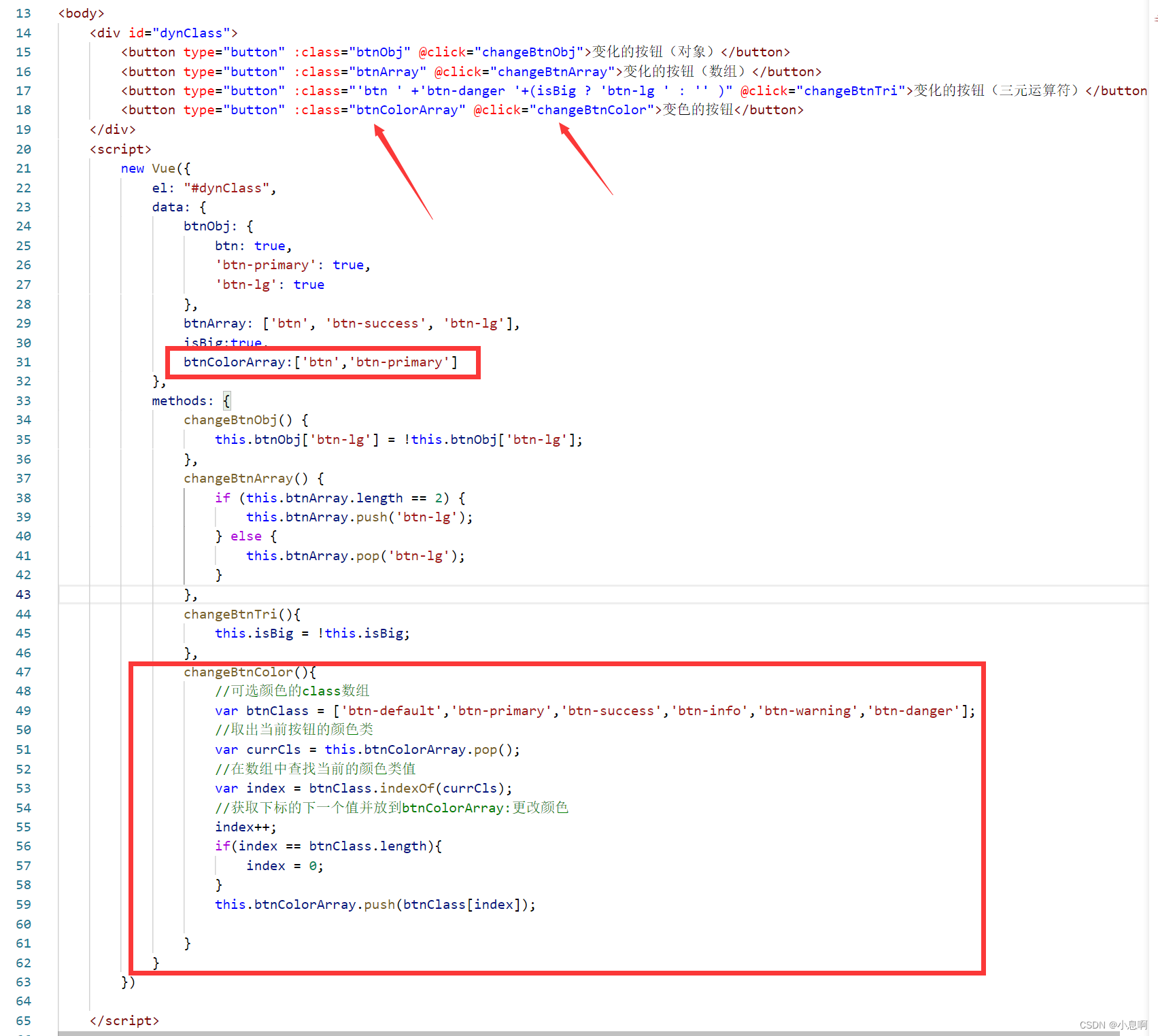Click the index = 0; assignment
Image resolution: width=1158 pixels, height=1036 pixels.
point(285,865)
